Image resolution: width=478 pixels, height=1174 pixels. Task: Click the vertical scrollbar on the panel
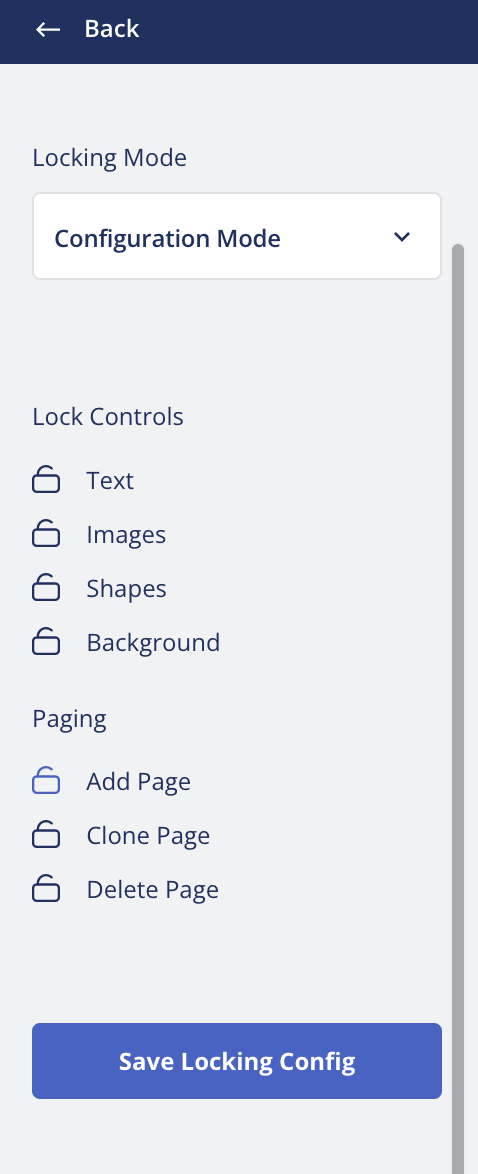click(x=458, y=704)
